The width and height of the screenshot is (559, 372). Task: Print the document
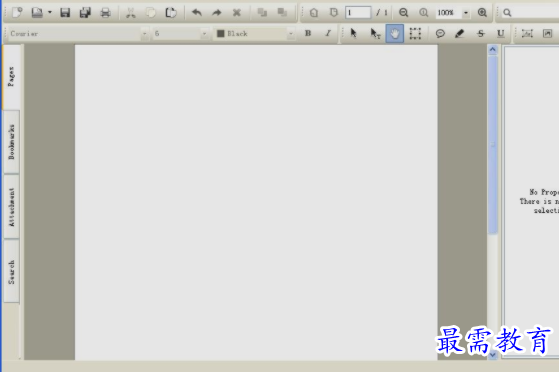[105, 13]
